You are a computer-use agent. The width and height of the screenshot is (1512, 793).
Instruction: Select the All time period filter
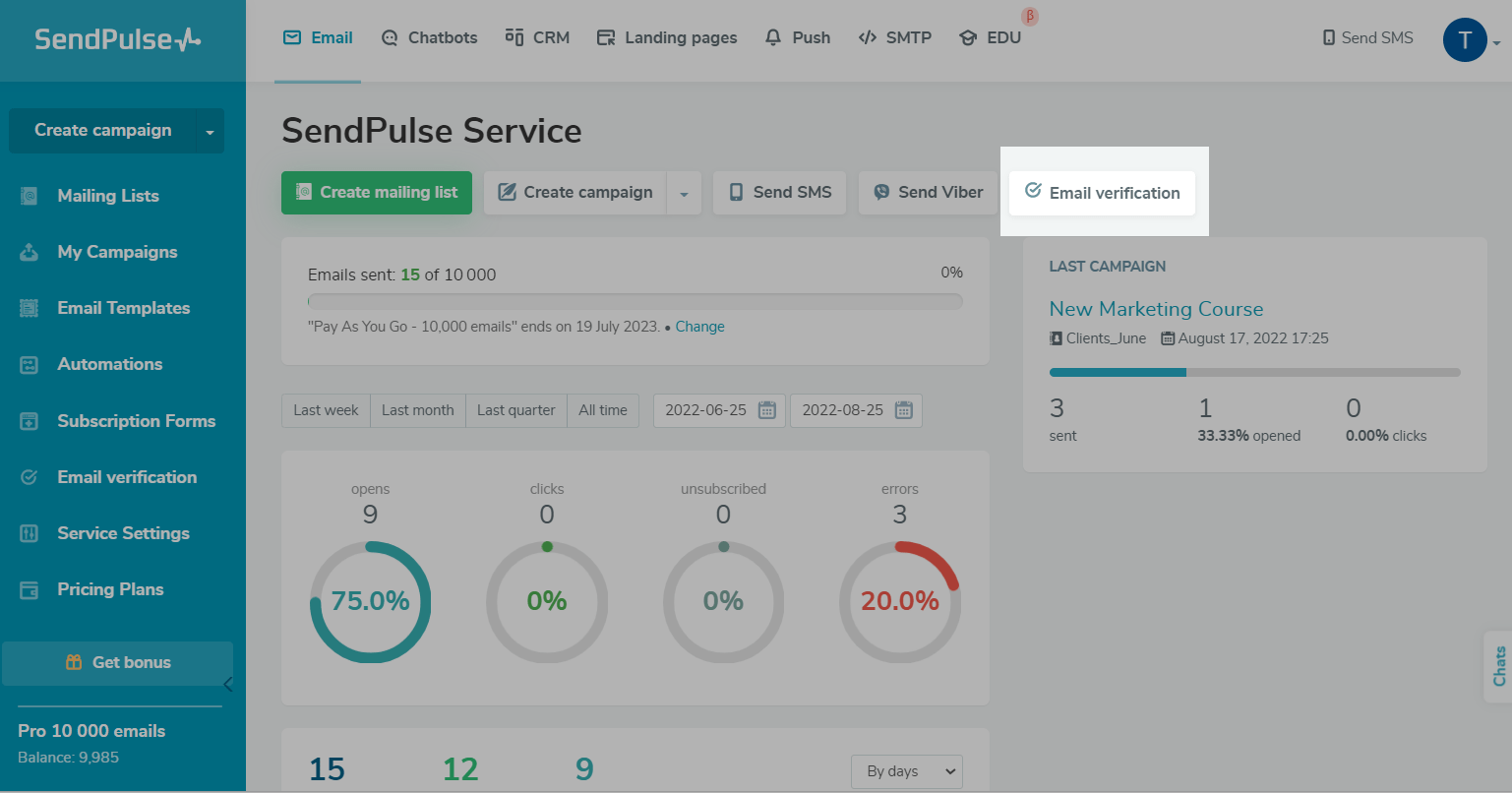(x=602, y=410)
